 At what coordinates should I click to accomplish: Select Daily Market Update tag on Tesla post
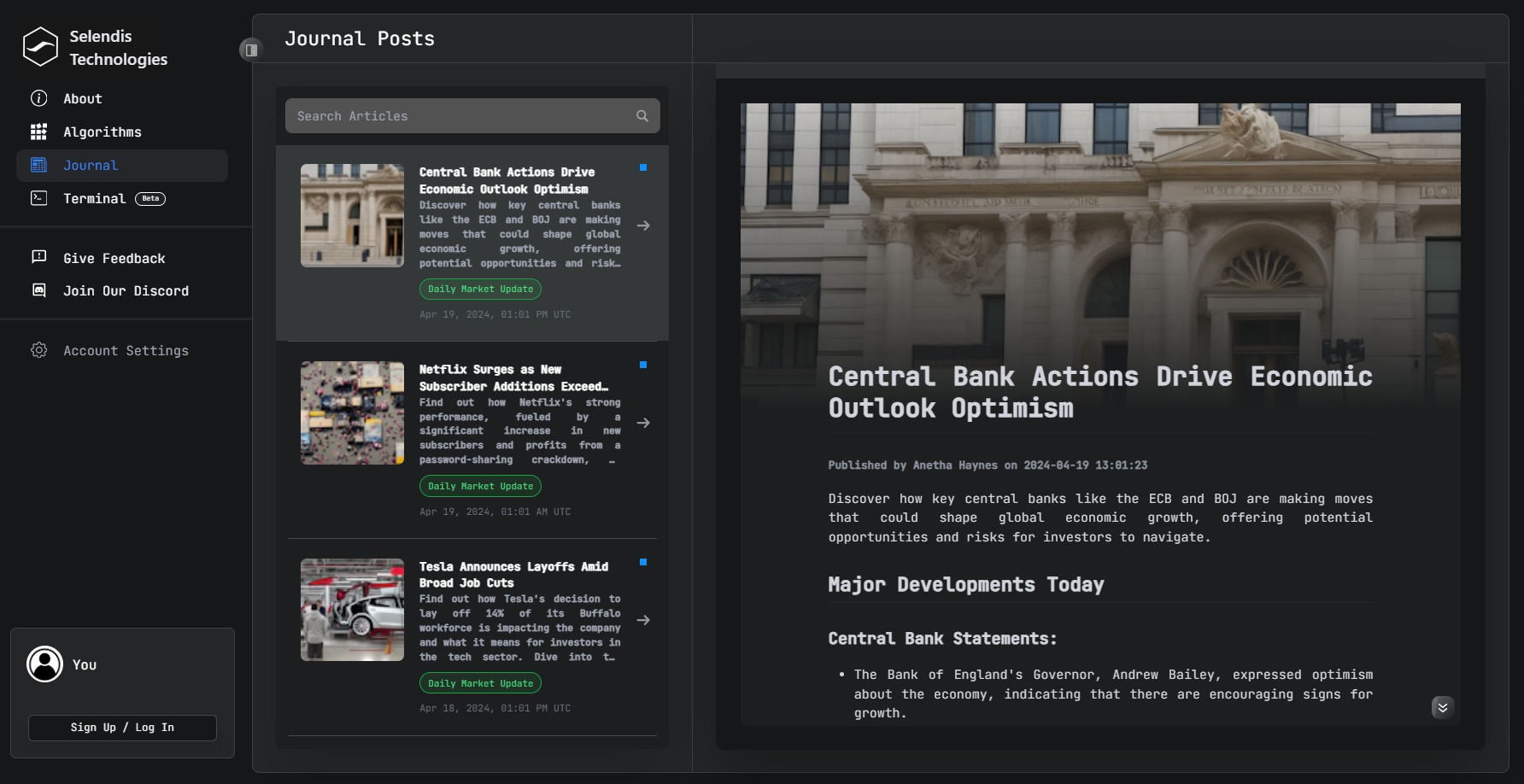tap(480, 683)
